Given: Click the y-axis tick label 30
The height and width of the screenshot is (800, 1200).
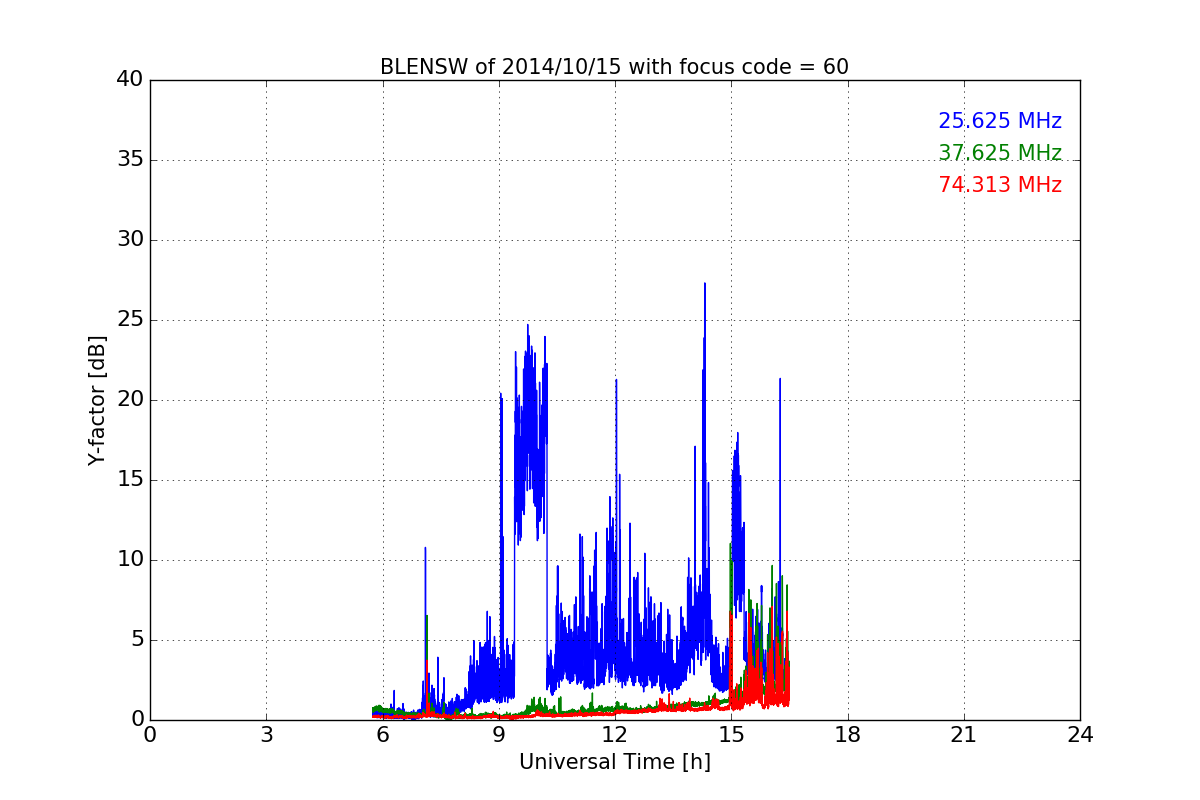Looking at the screenshot, I should [x=130, y=240].
